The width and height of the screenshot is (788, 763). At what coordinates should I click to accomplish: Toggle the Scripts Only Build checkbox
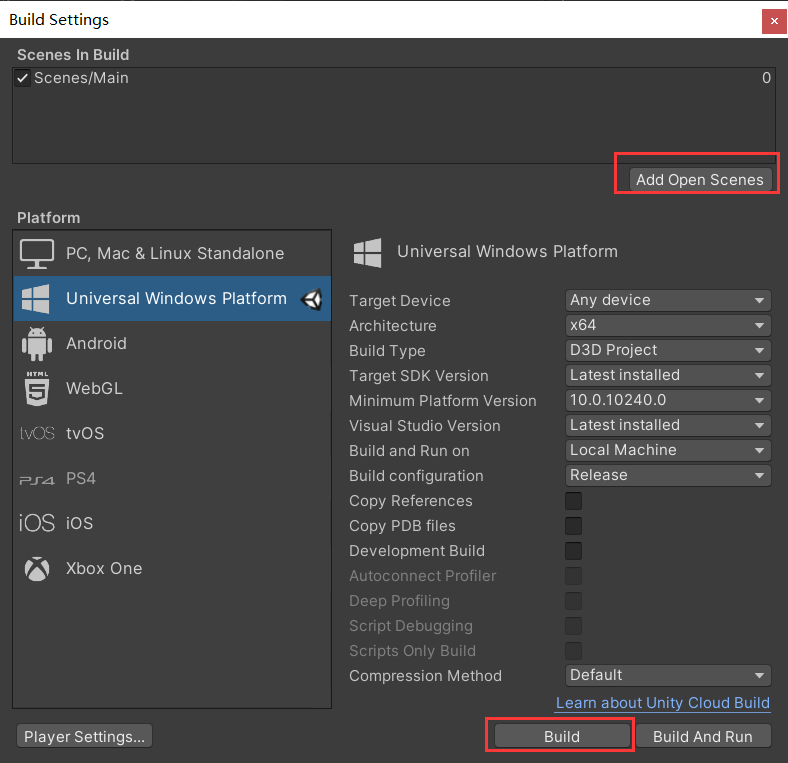pyautogui.click(x=573, y=651)
